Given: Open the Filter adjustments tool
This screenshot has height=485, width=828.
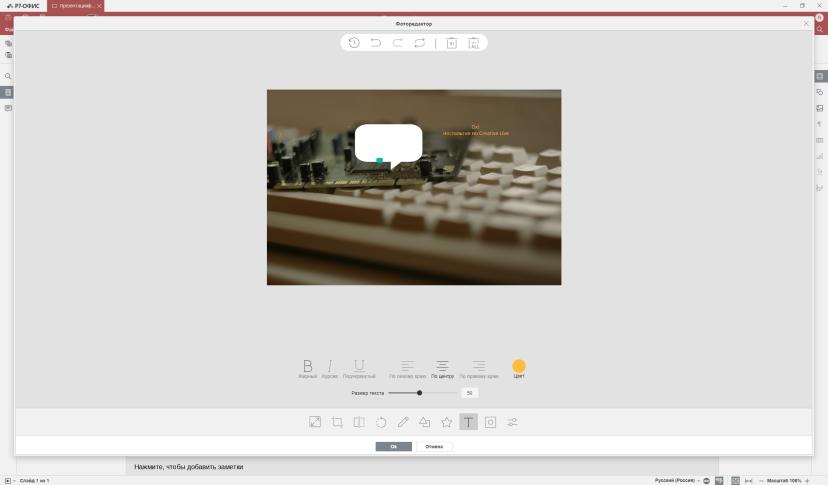Looking at the screenshot, I should (x=512, y=422).
